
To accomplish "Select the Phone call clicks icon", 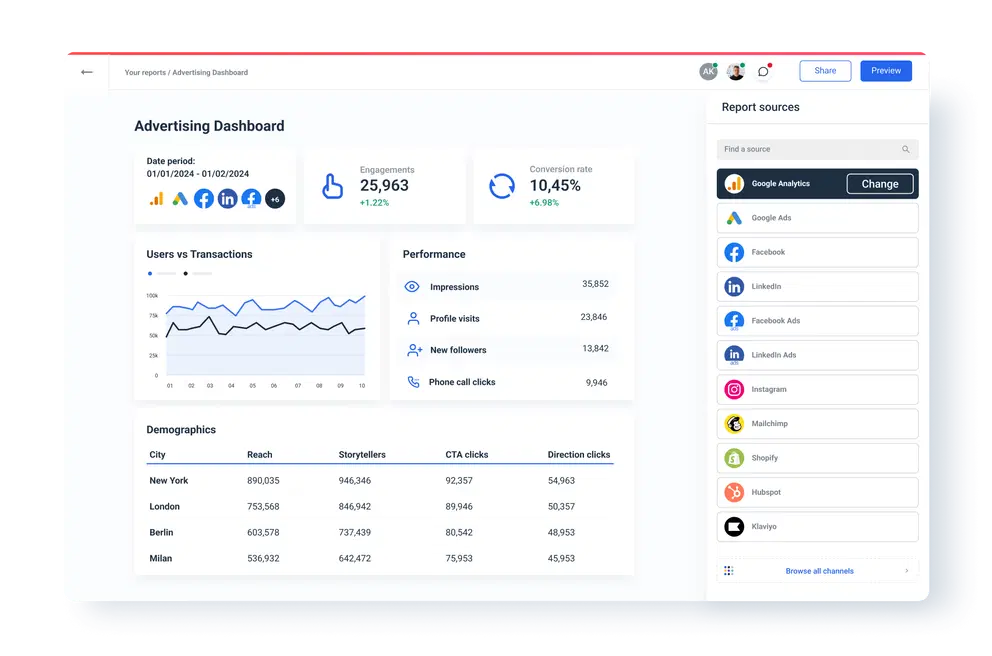I will 411,381.
